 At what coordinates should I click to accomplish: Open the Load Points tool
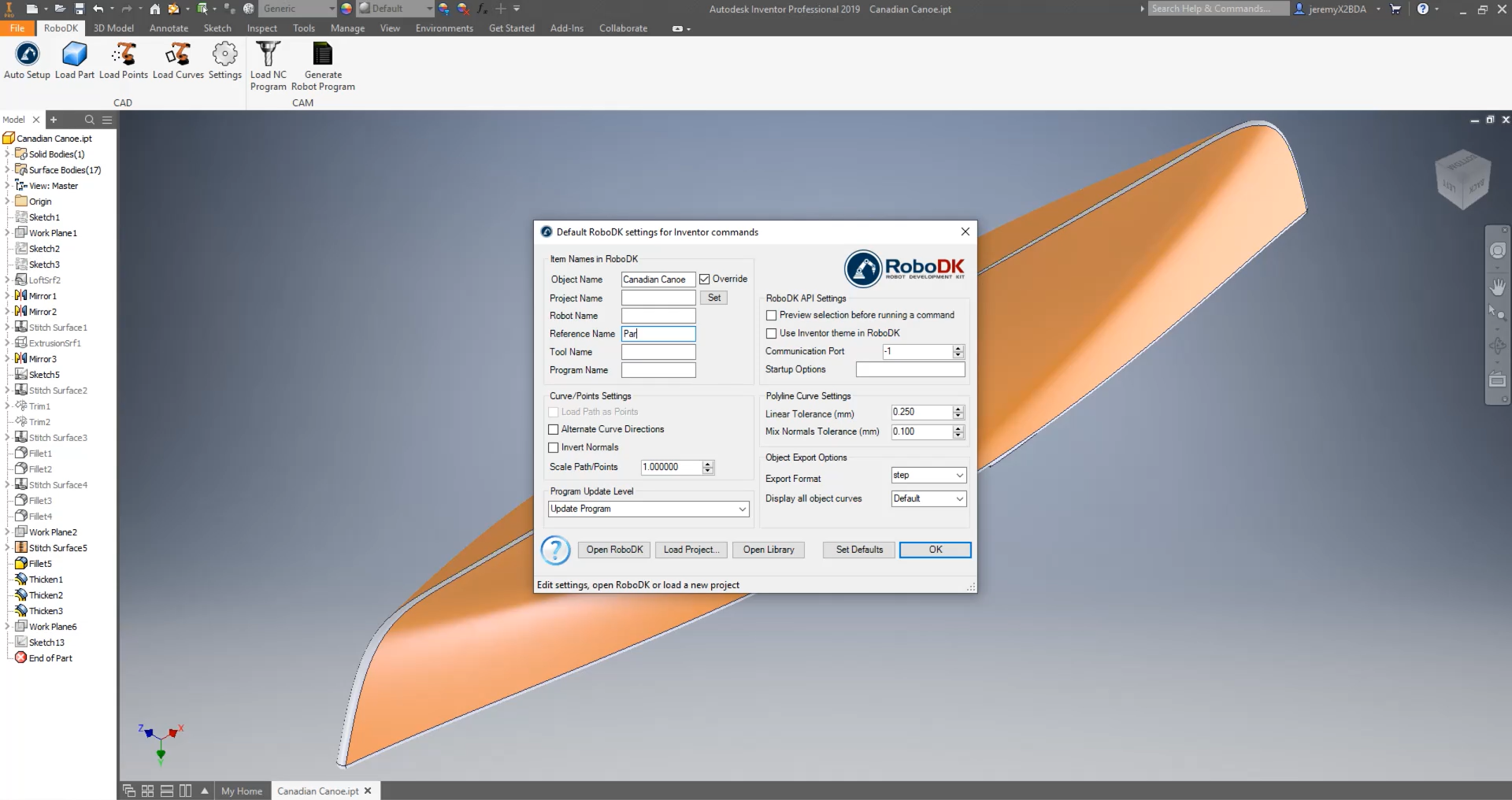coord(124,55)
